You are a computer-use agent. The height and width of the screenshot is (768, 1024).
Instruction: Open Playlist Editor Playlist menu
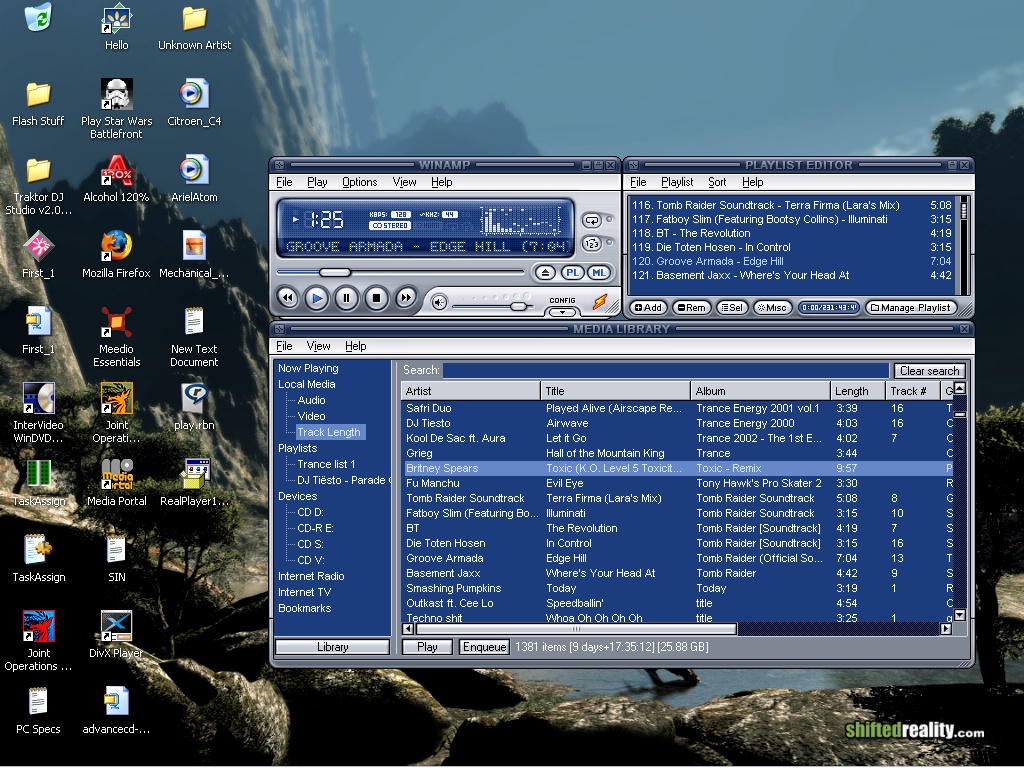pyautogui.click(x=677, y=182)
